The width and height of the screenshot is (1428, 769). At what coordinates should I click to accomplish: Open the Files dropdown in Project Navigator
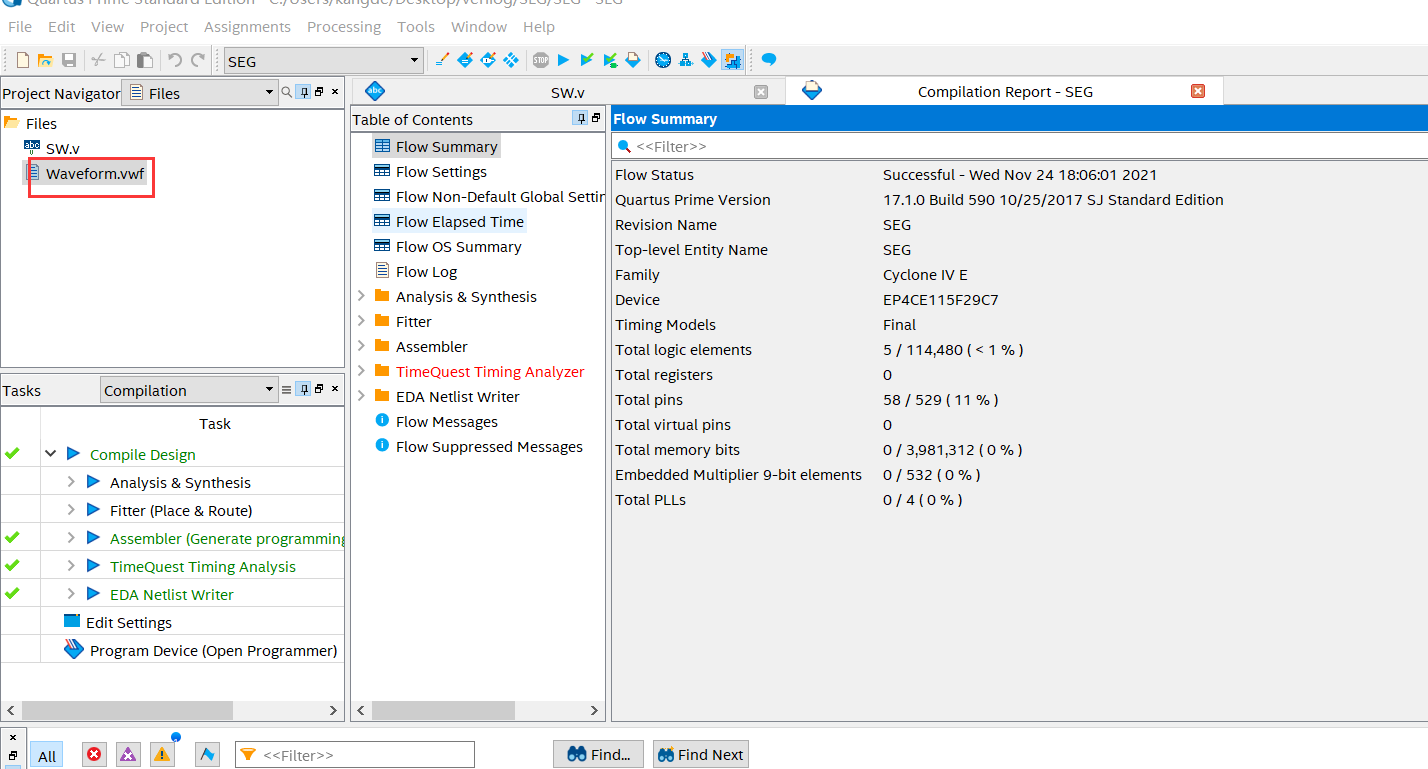(199, 93)
